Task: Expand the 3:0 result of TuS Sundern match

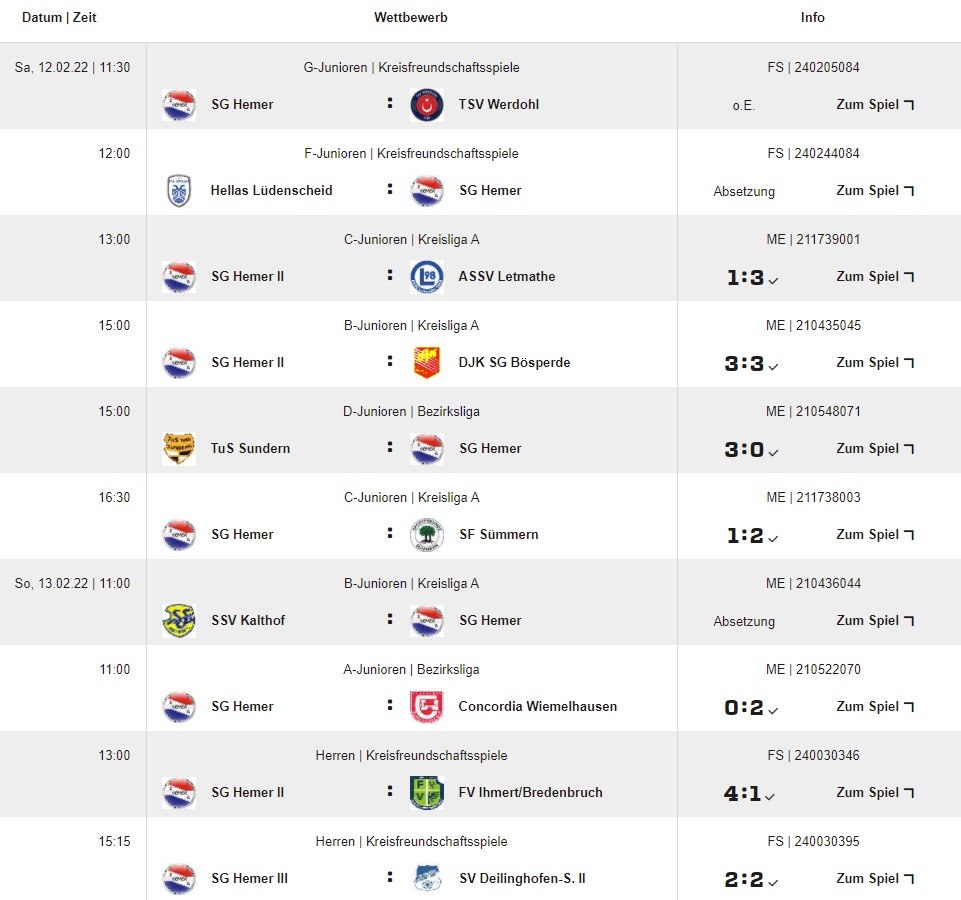Action: click(x=752, y=450)
